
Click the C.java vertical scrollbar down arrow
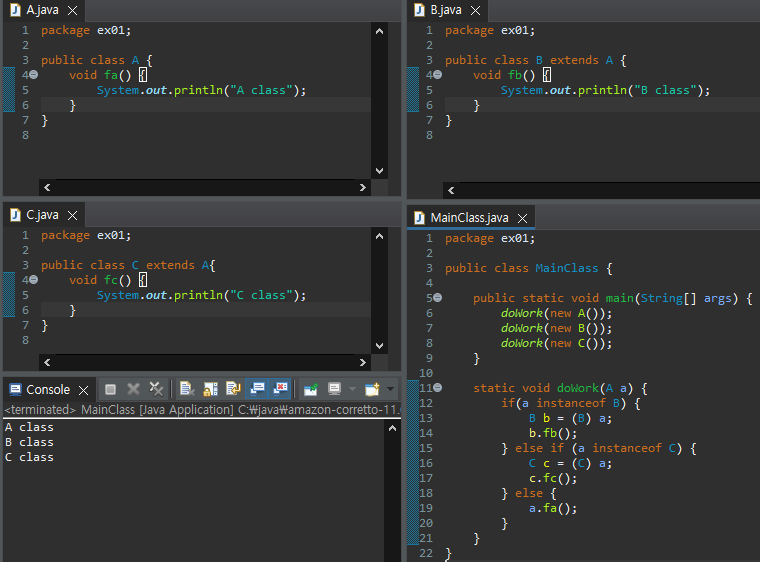(380, 346)
